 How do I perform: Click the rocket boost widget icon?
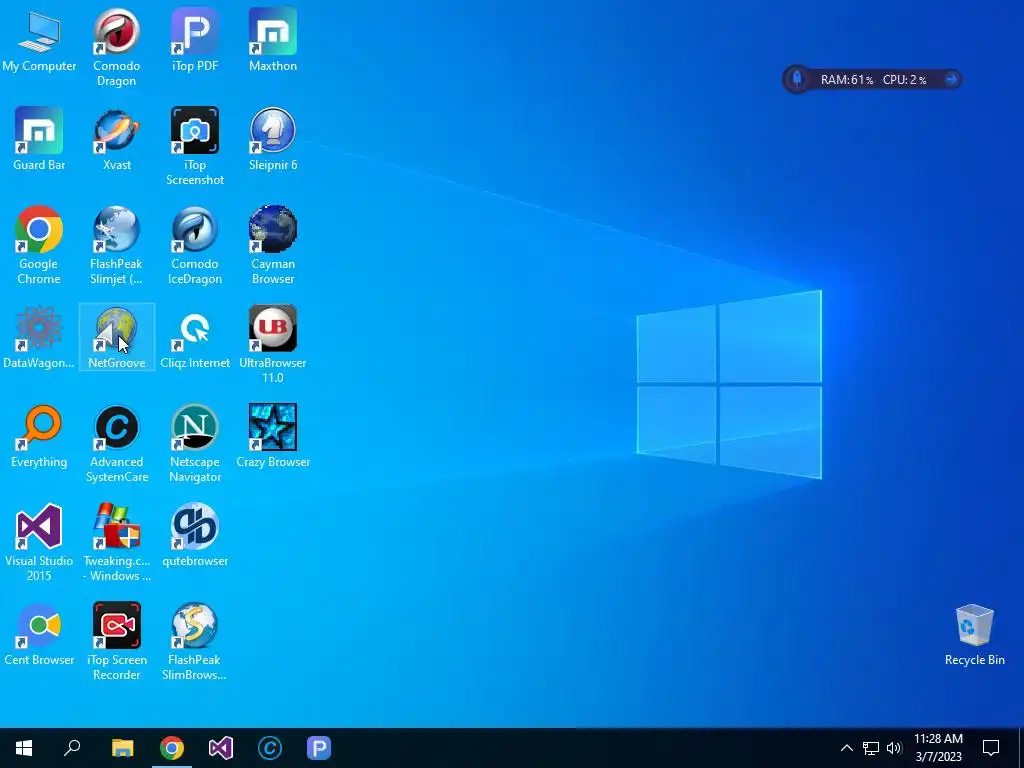[797, 80]
